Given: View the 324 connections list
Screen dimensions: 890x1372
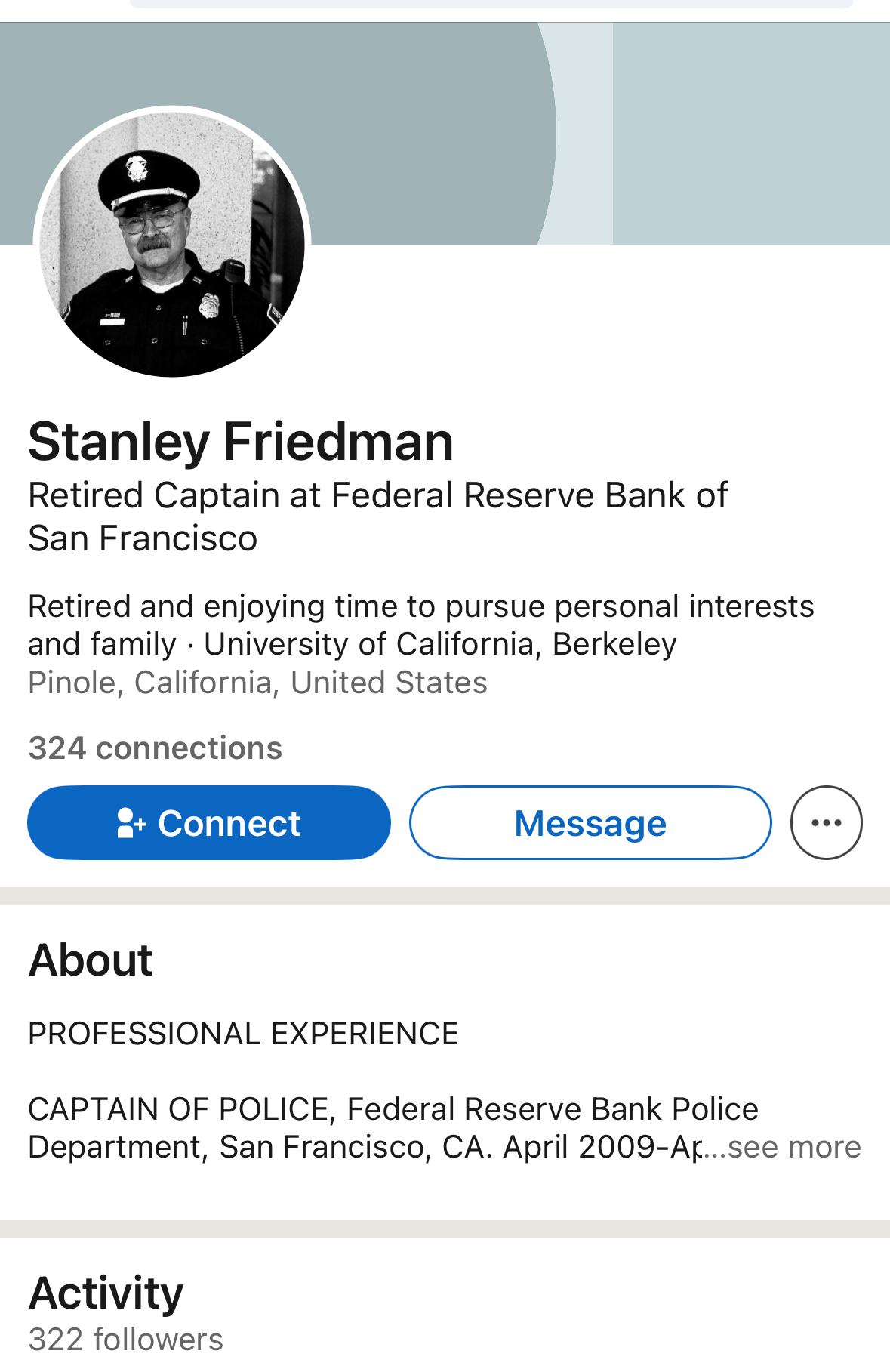Looking at the screenshot, I should click(x=156, y=748).
